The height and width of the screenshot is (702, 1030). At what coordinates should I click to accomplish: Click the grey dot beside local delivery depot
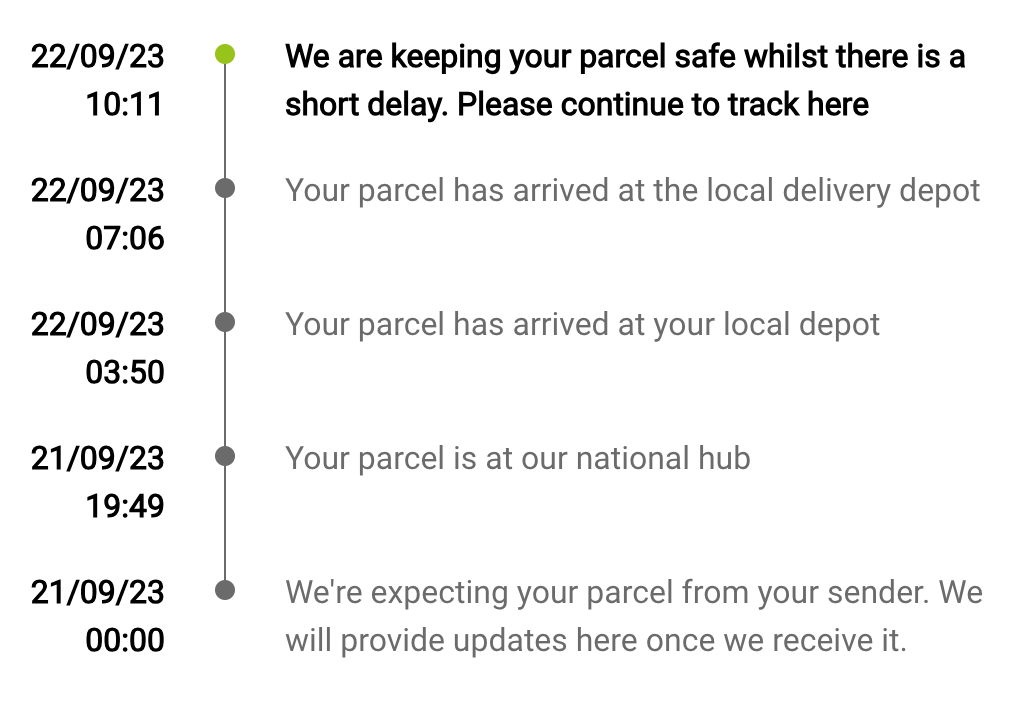(225, 188)
